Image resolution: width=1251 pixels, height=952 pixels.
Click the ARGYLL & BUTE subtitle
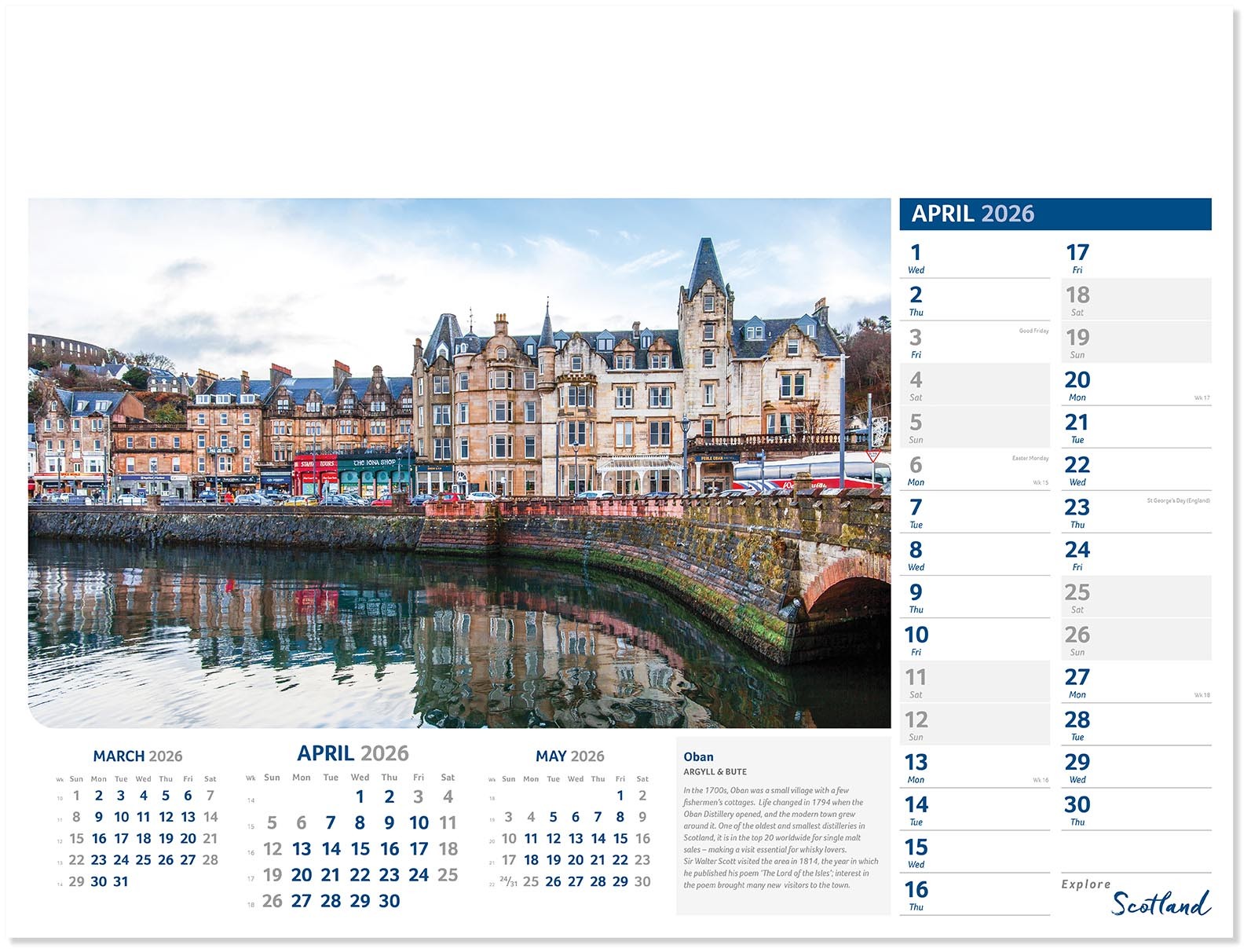tap(715, 772)
